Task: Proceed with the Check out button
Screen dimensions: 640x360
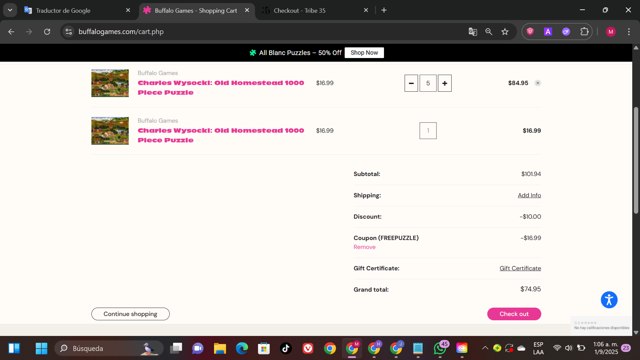Action: (514, 314)
